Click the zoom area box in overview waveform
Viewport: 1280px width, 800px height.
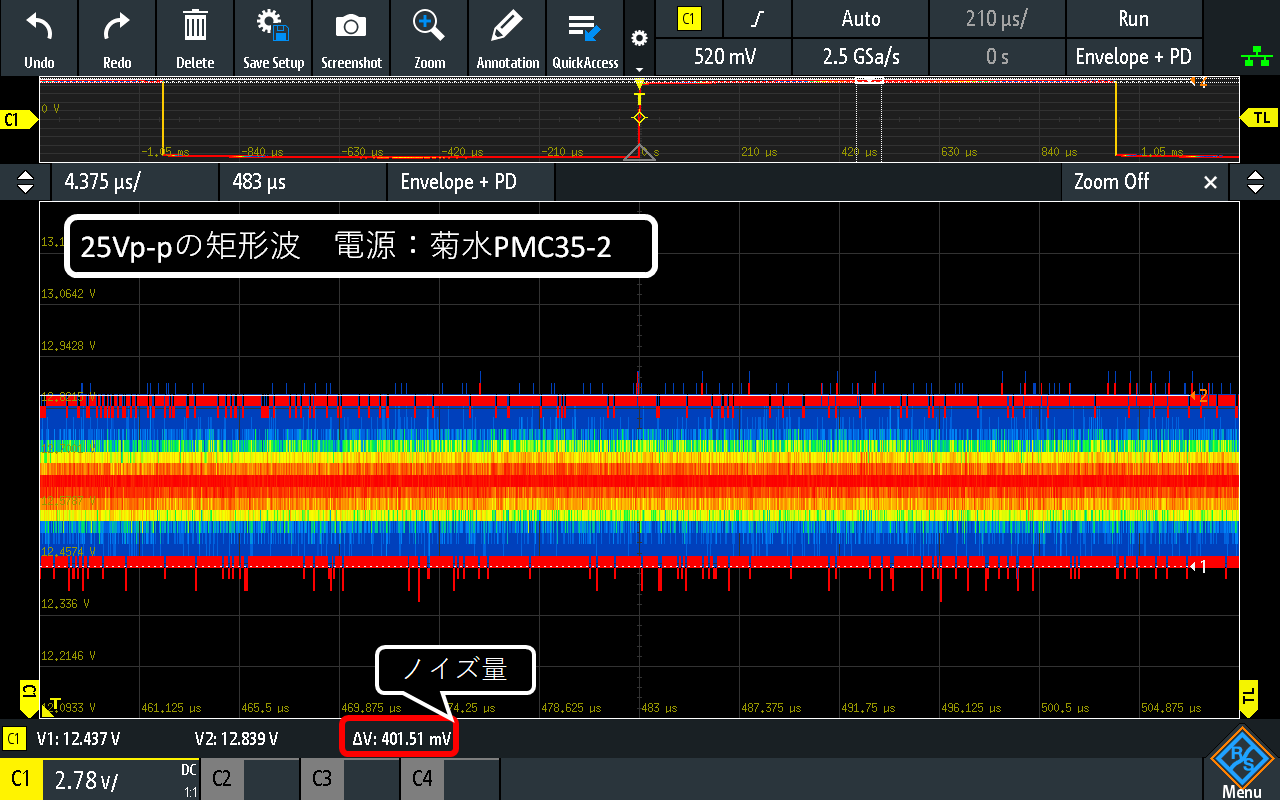869,120
